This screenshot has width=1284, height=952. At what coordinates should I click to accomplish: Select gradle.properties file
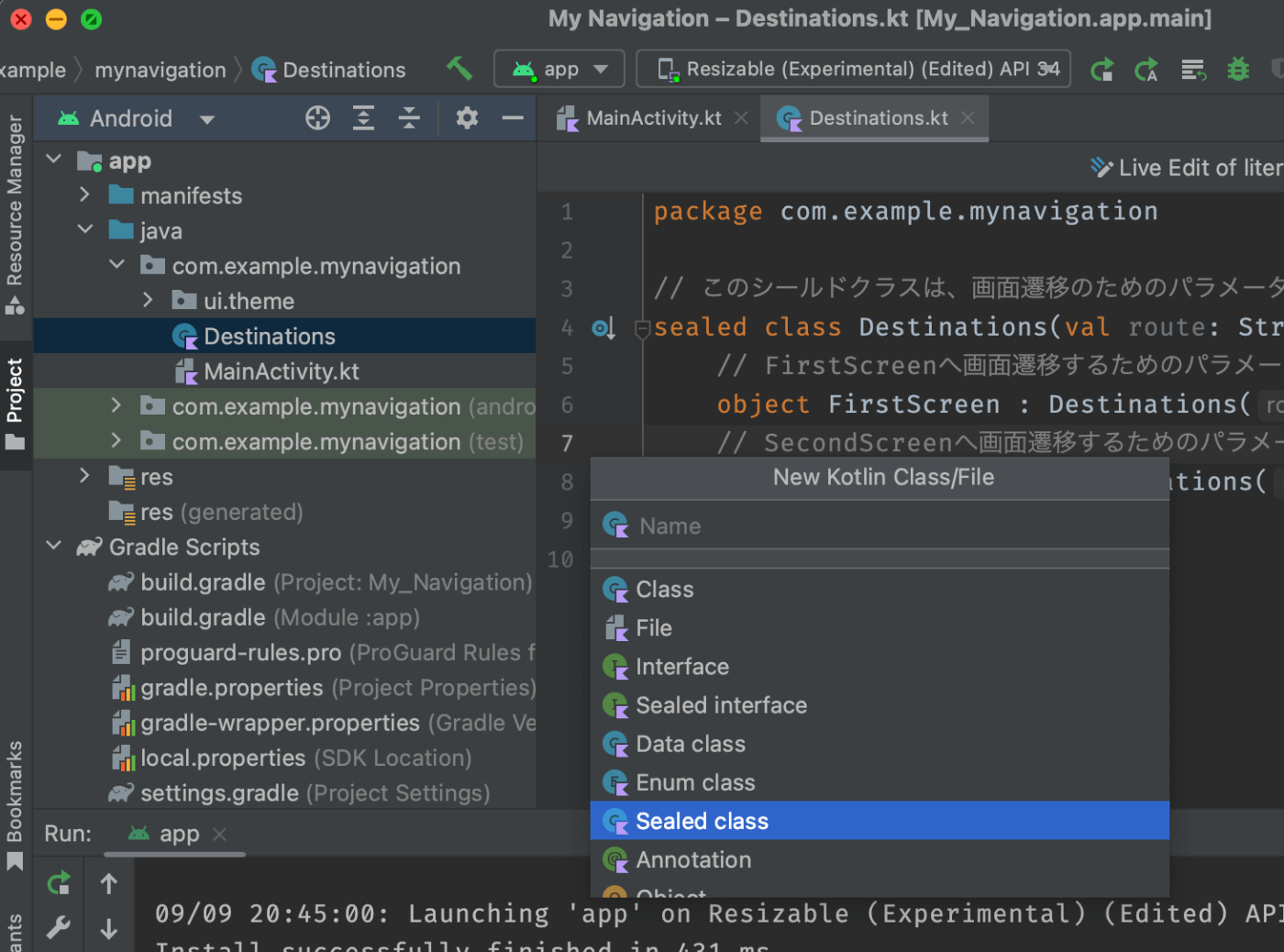pos(284,688)
